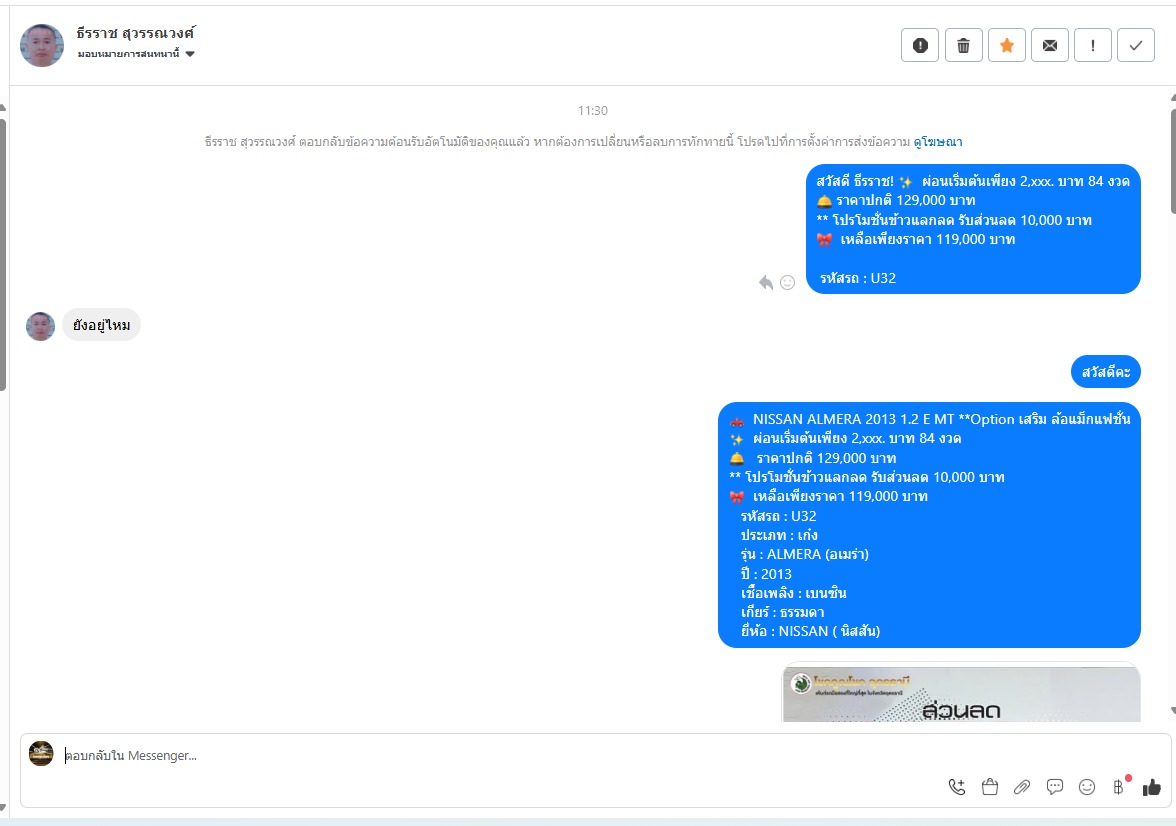1176x826 pixels.
Task: Open the shopping bag product icon
Action: point(990,786)
